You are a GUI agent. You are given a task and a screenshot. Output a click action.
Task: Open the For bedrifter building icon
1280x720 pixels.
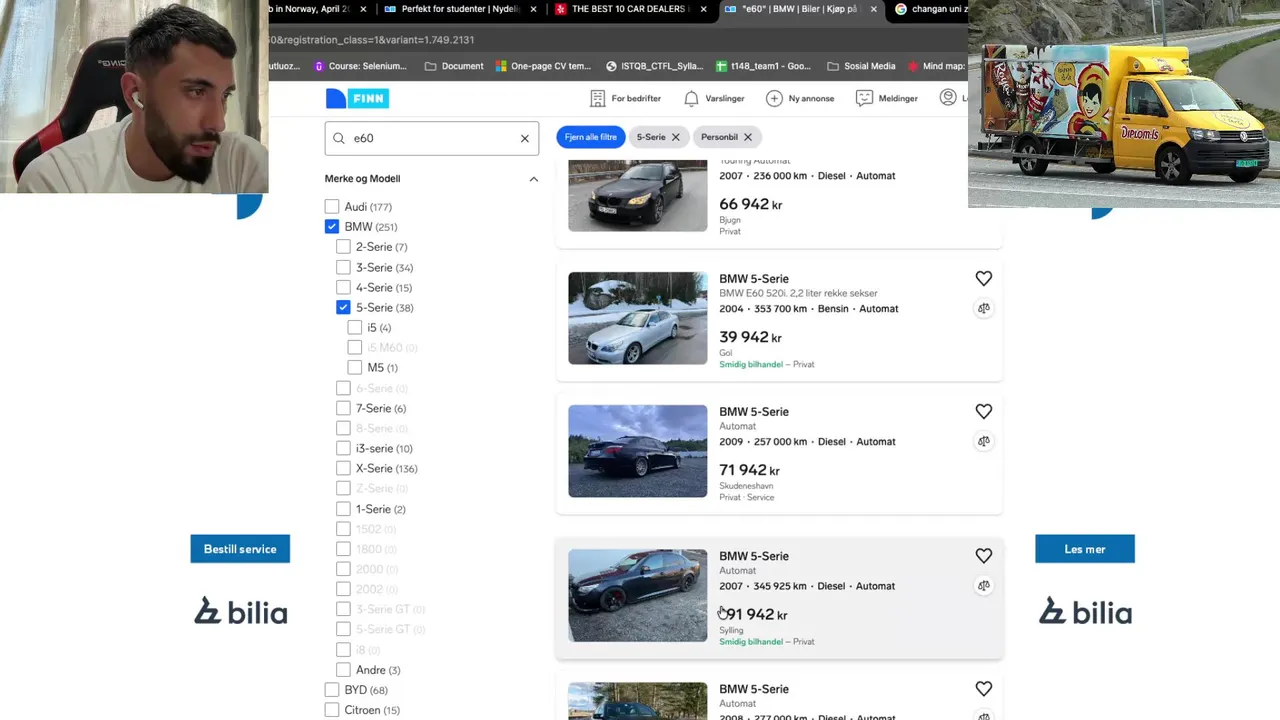click(x=597, y=98)
